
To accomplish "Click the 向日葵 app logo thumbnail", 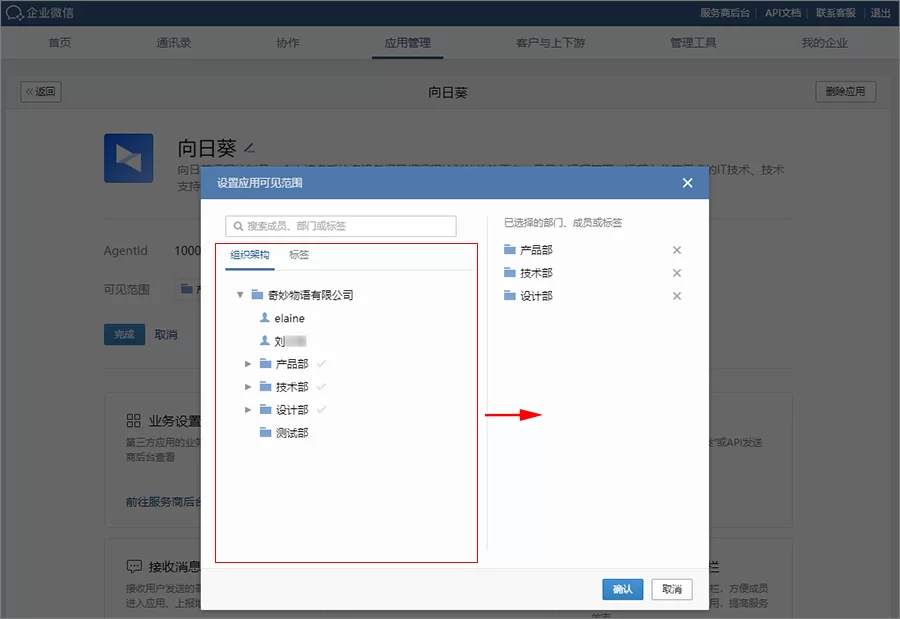I will point(128,158).
